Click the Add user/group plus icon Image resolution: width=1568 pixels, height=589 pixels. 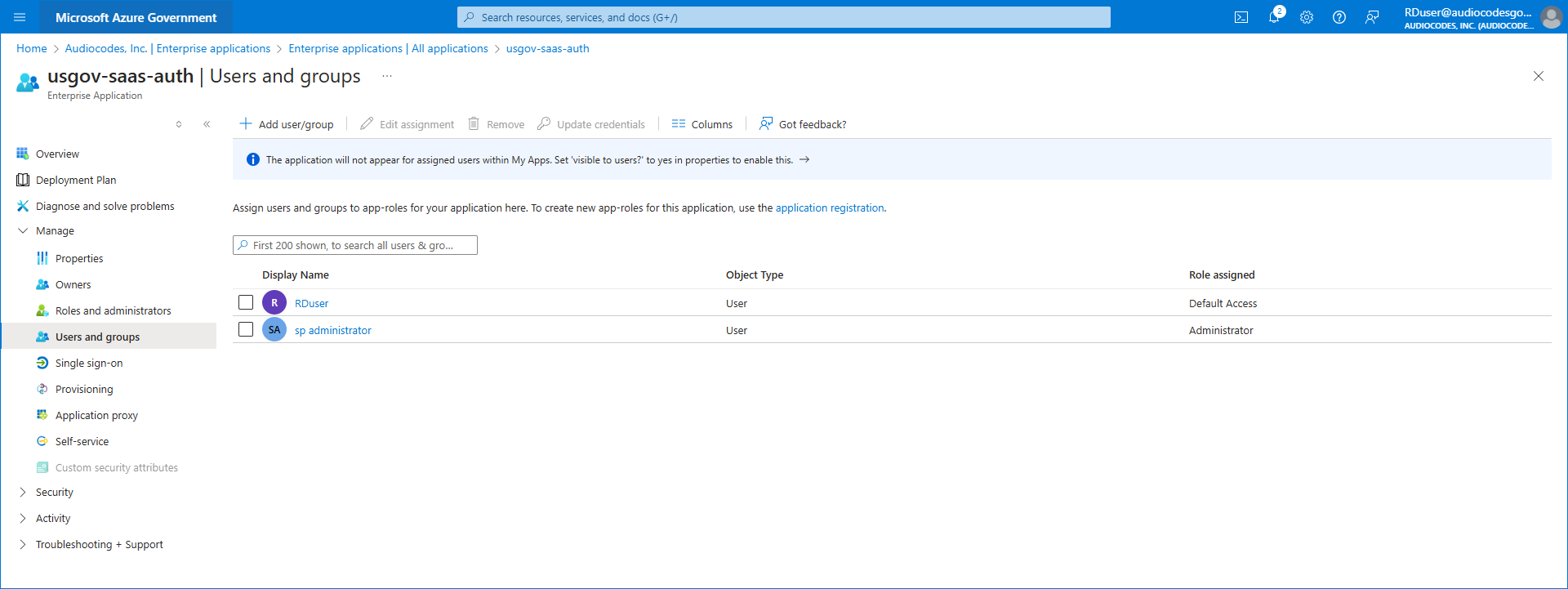(x=245, y=123)
